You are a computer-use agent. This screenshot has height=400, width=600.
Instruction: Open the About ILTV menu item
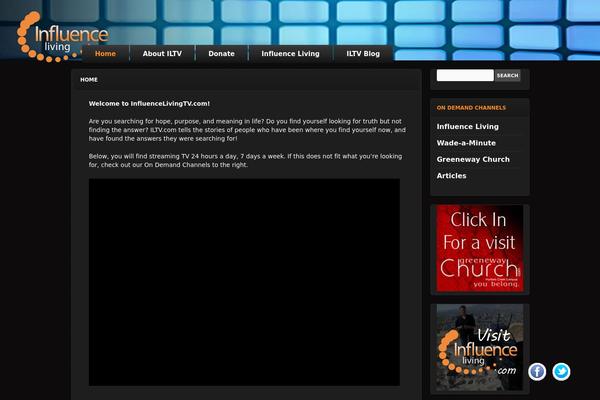[162, 54]
